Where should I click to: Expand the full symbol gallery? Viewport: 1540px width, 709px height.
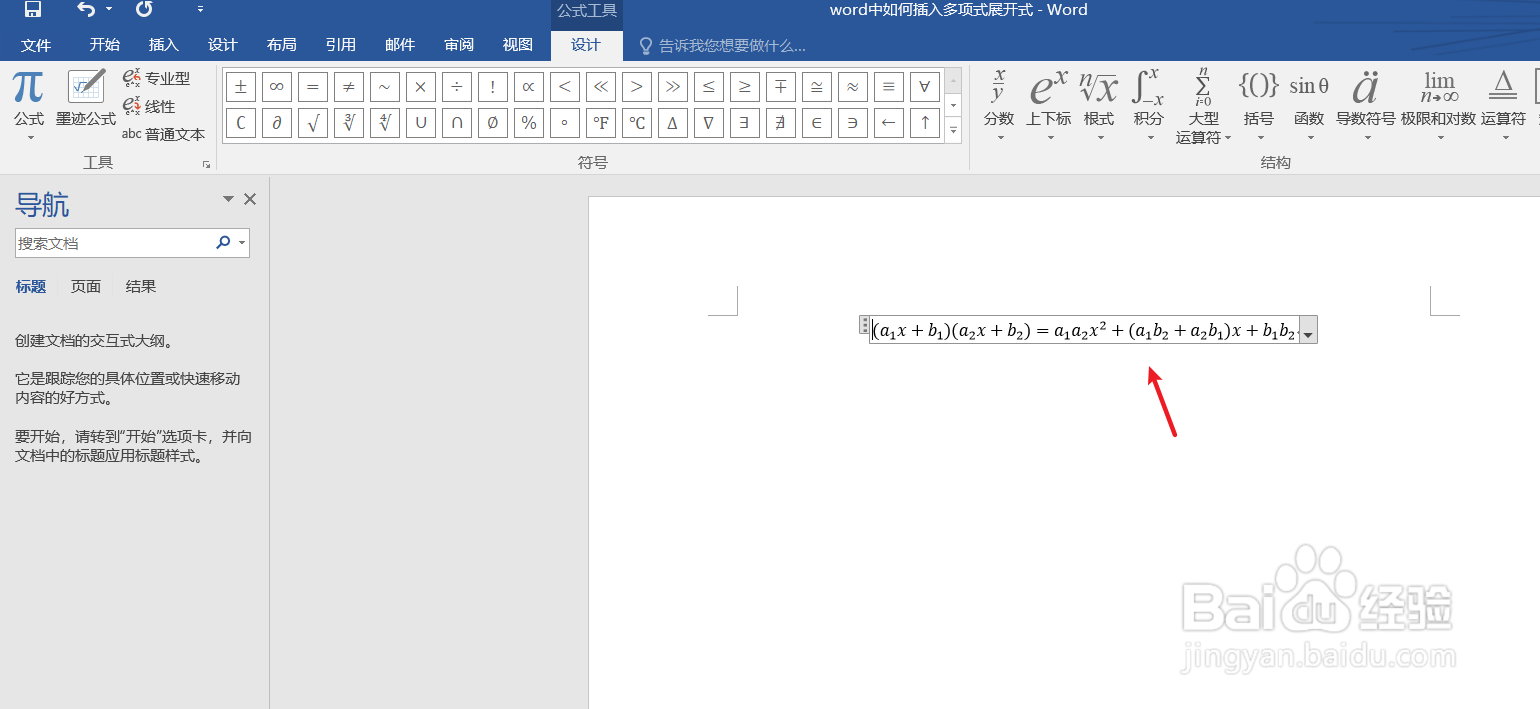pos(954,130)
